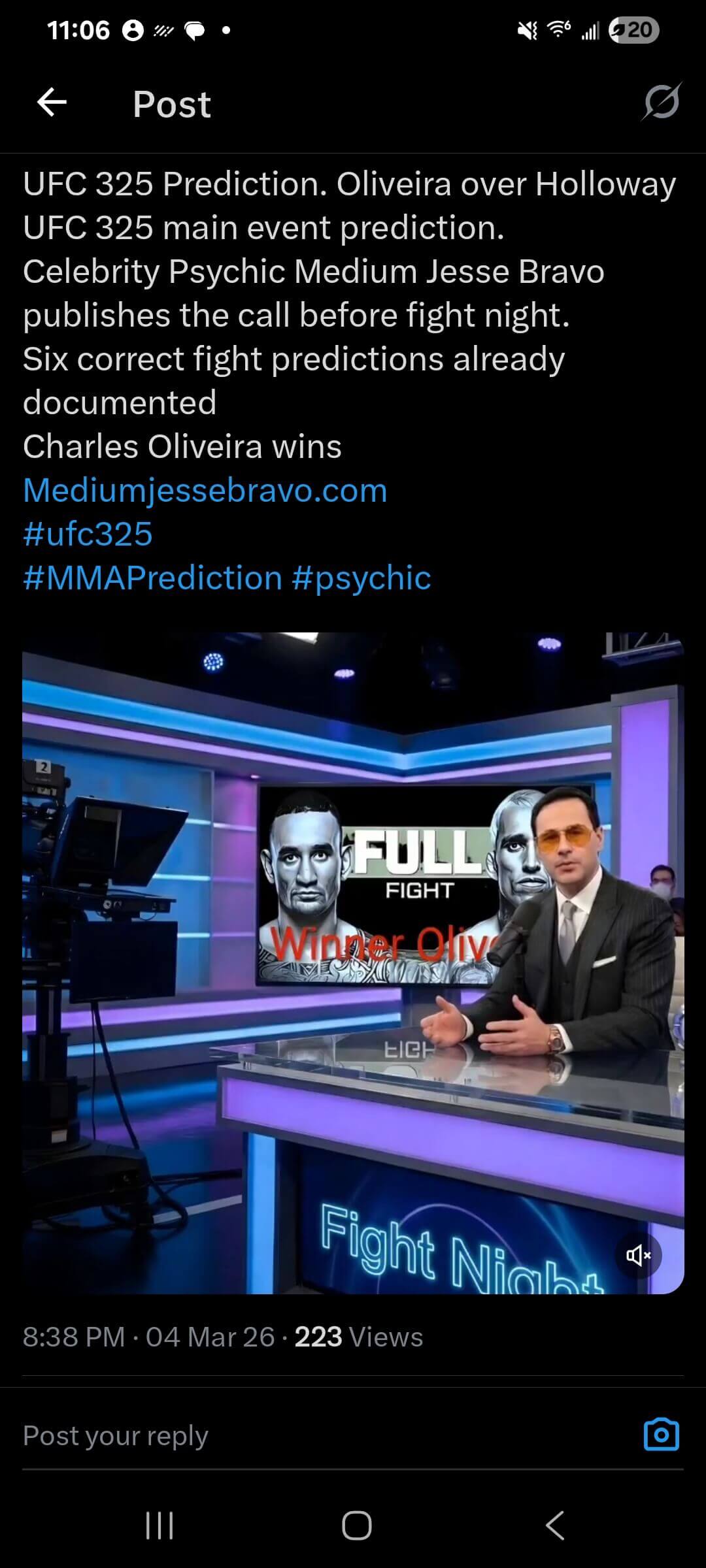This screenshot has height=1568, width=706.
Task: Open the #psychic hashtag
Action: click(361, 578)
